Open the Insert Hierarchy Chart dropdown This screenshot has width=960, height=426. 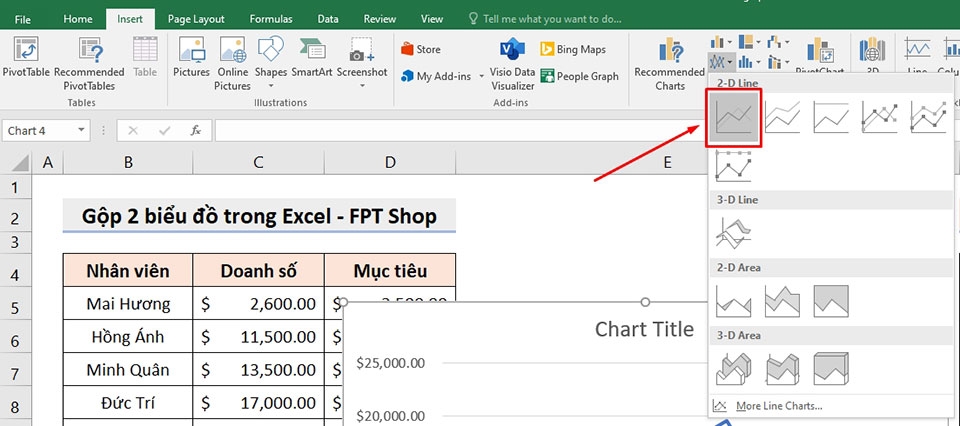pos(749,42)
